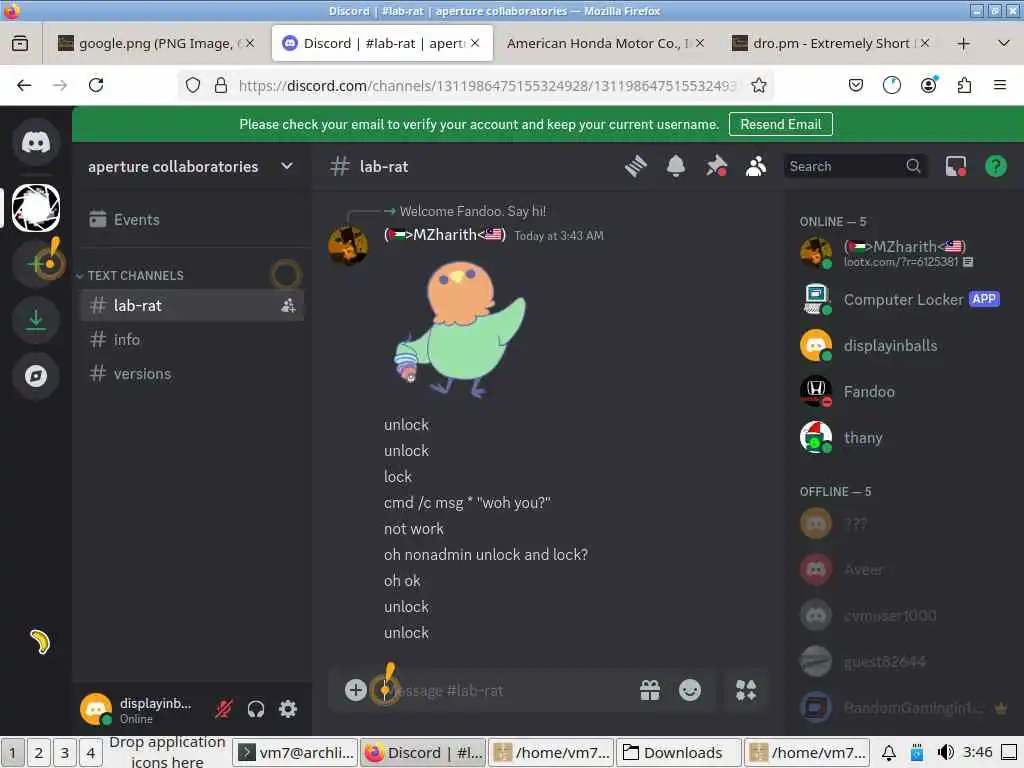Toggle headphone deafen in user panel
The height and width of the screenshot is (768, 1024).
coord(256,709)
